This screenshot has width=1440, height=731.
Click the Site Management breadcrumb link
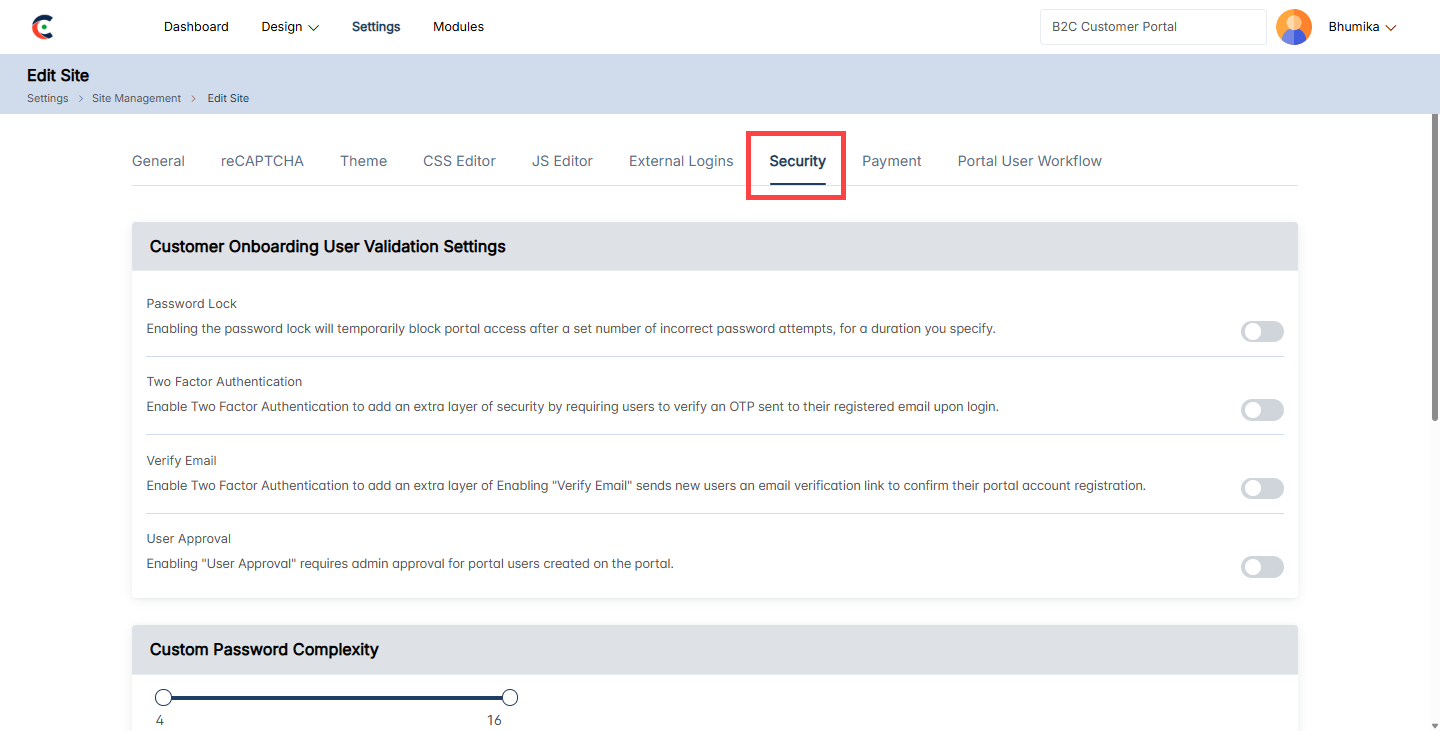point(136,98)
